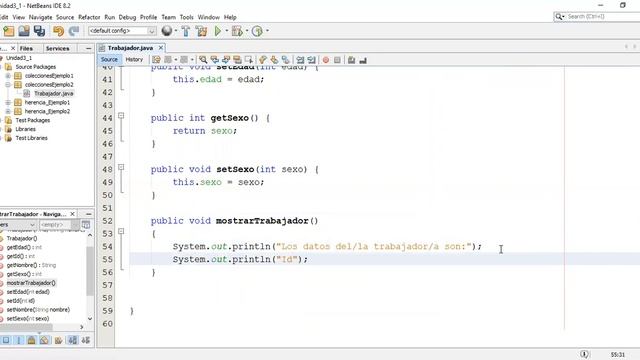The height and width of the screenshot is (360, 640).
Task: Open the Navigate menu
Action: (40, 17)
